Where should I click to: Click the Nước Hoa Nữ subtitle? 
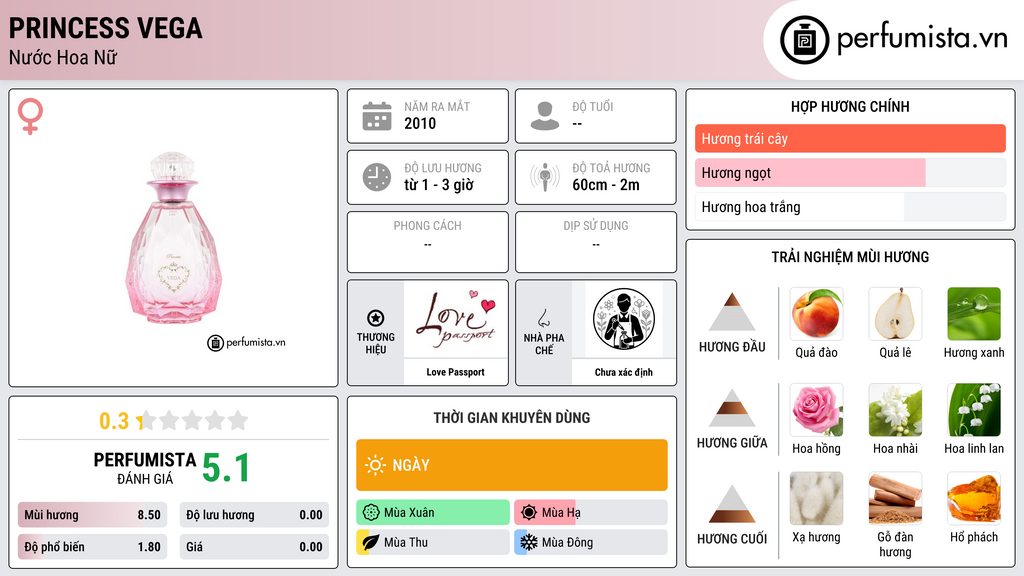63,57
